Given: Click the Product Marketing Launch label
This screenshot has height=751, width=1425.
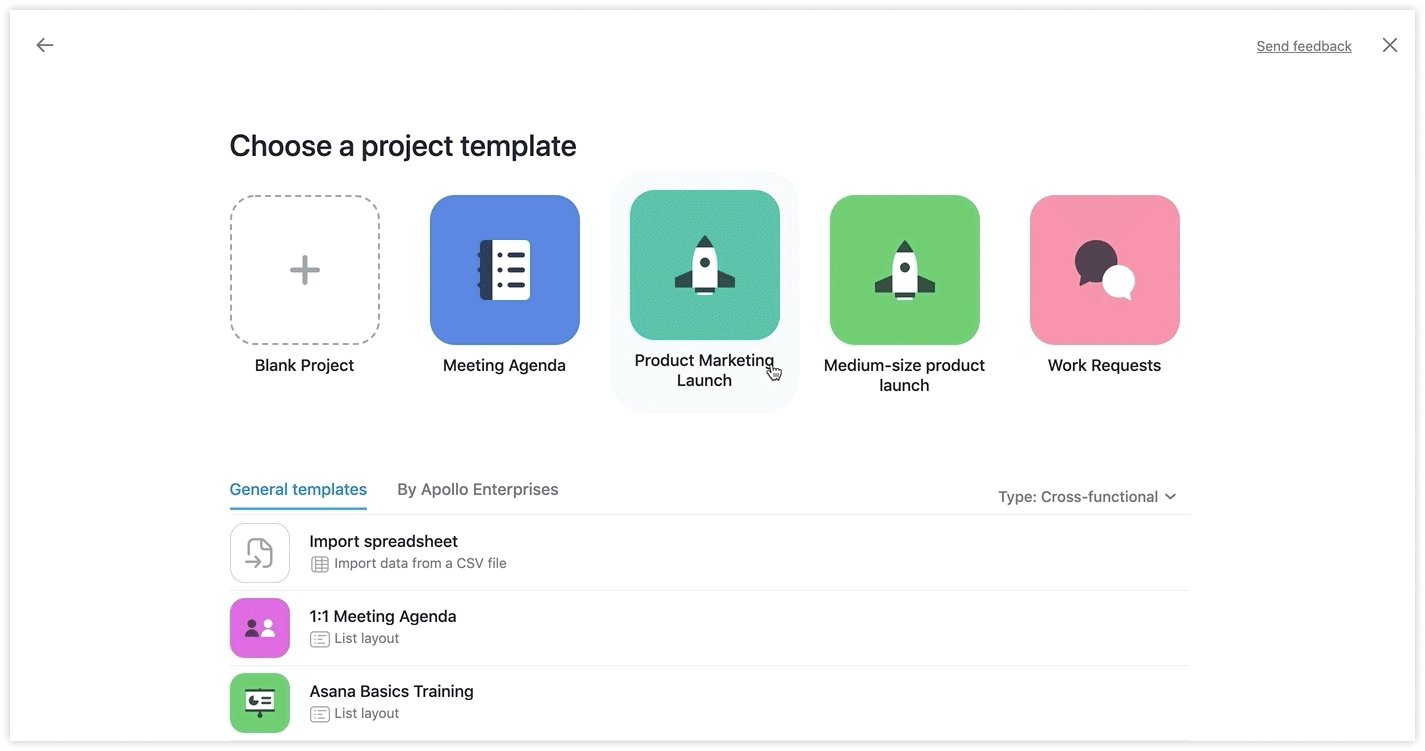Looking at the screenshot, I should (x=705, y=370).
